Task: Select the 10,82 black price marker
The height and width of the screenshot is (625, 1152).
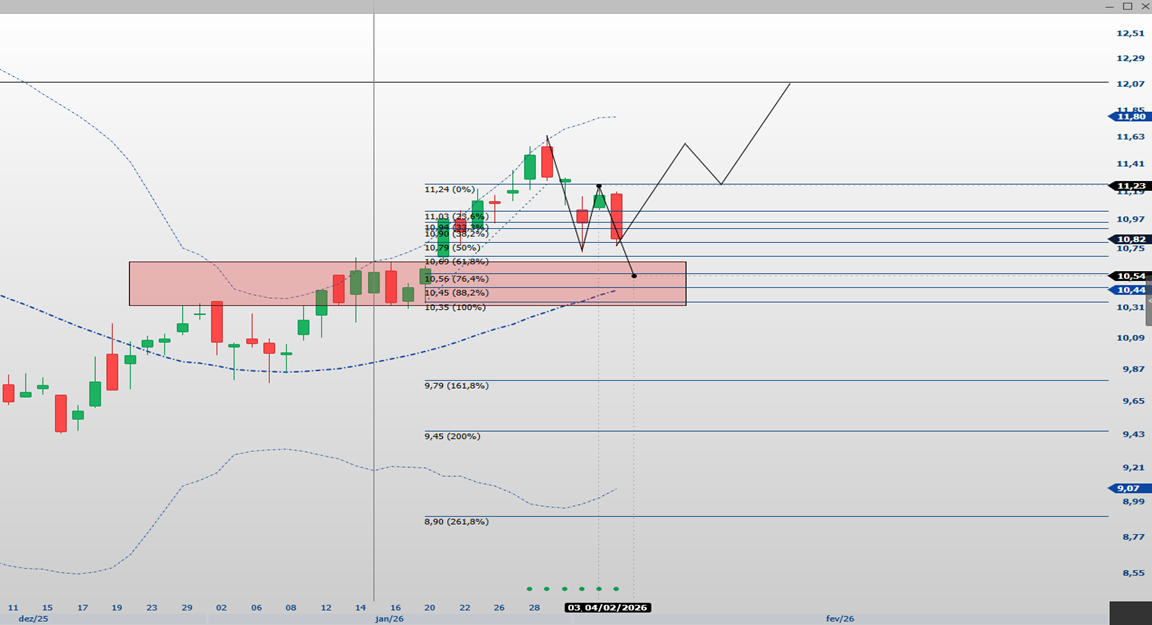Action: (x=1130, y=240)
